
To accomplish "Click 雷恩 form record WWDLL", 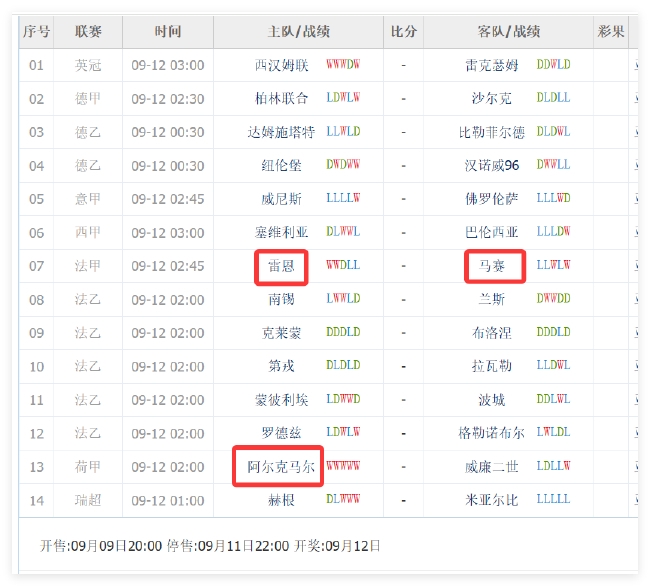I will coord(343,265).
